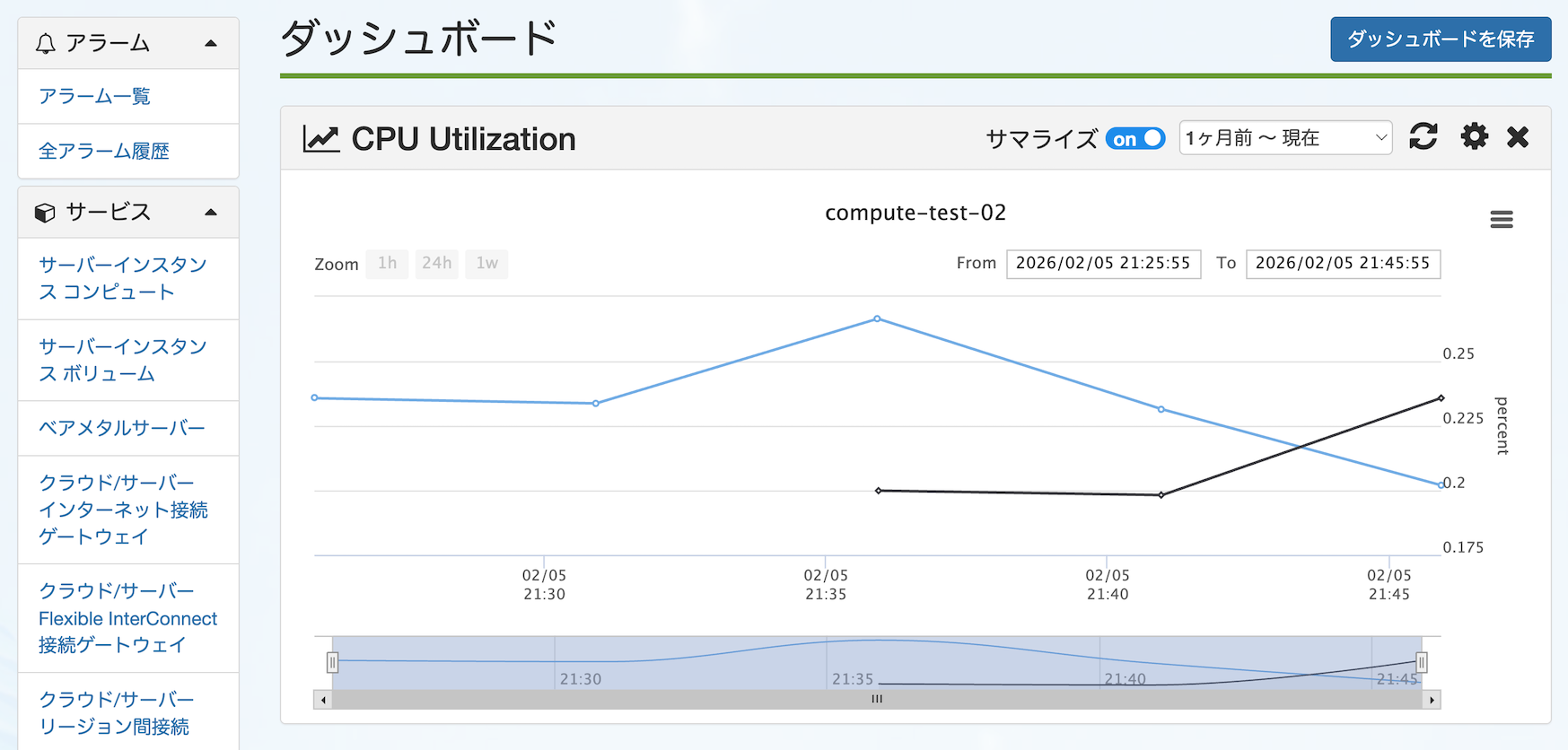The width and height of the screenshot is (1568, 750).
Task: Save dashboard with ダッシュボードを保存 button
Action: [x=1440, y=39]
